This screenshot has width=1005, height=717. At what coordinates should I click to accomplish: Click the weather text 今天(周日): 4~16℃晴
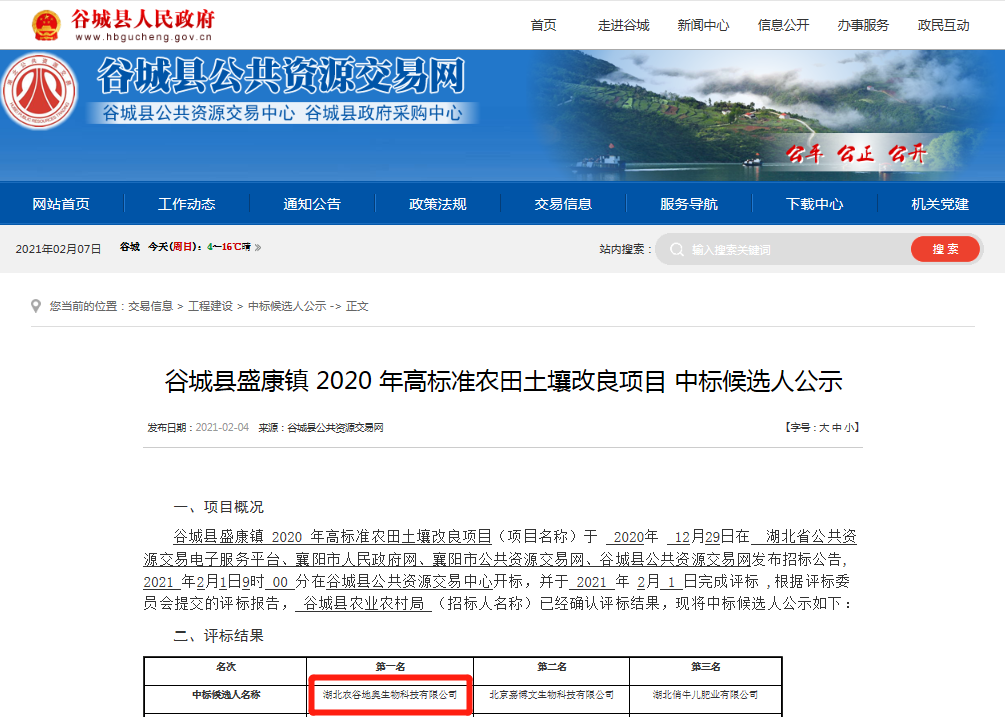tap(199, 247)
